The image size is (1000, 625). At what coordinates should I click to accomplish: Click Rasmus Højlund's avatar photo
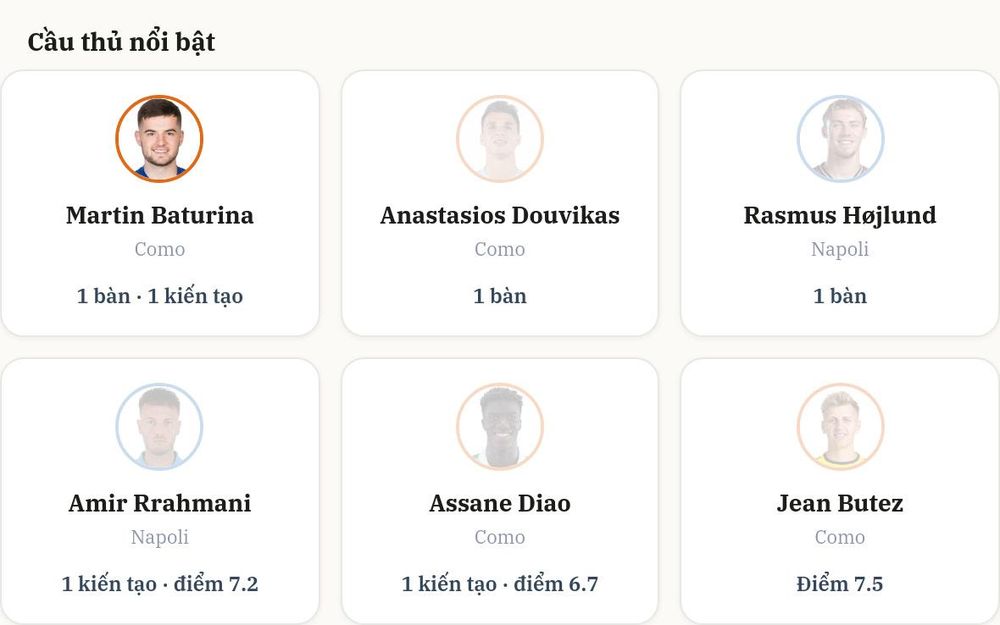tap(841, 139)
